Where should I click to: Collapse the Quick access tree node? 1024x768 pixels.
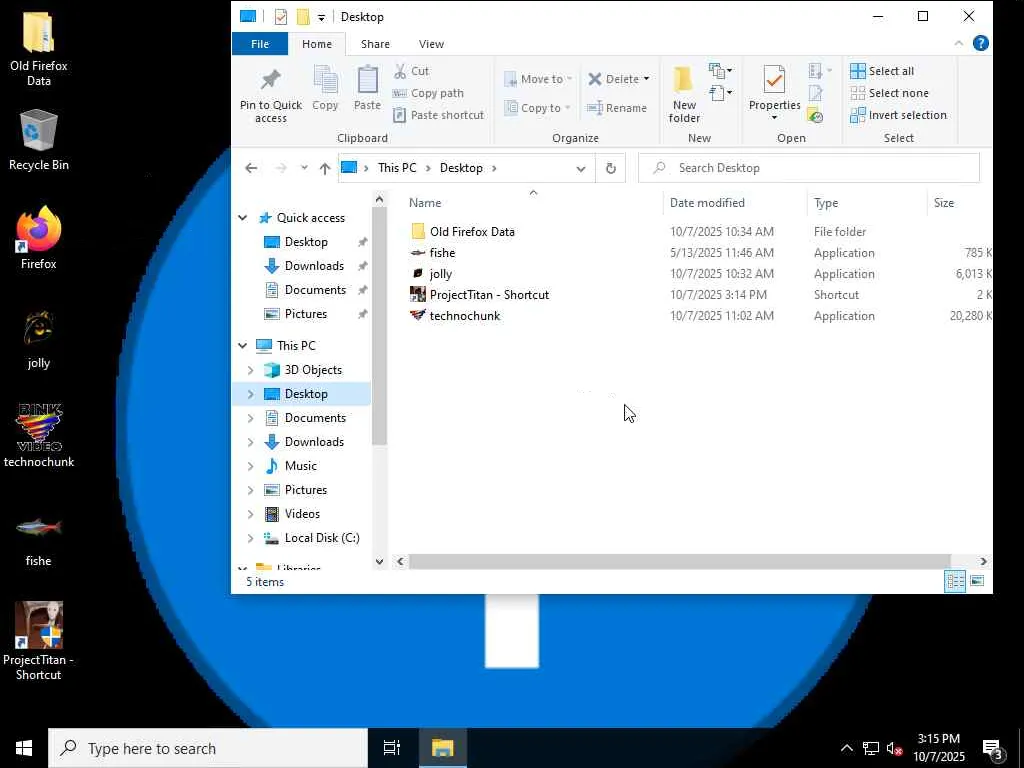pos(243,217)
